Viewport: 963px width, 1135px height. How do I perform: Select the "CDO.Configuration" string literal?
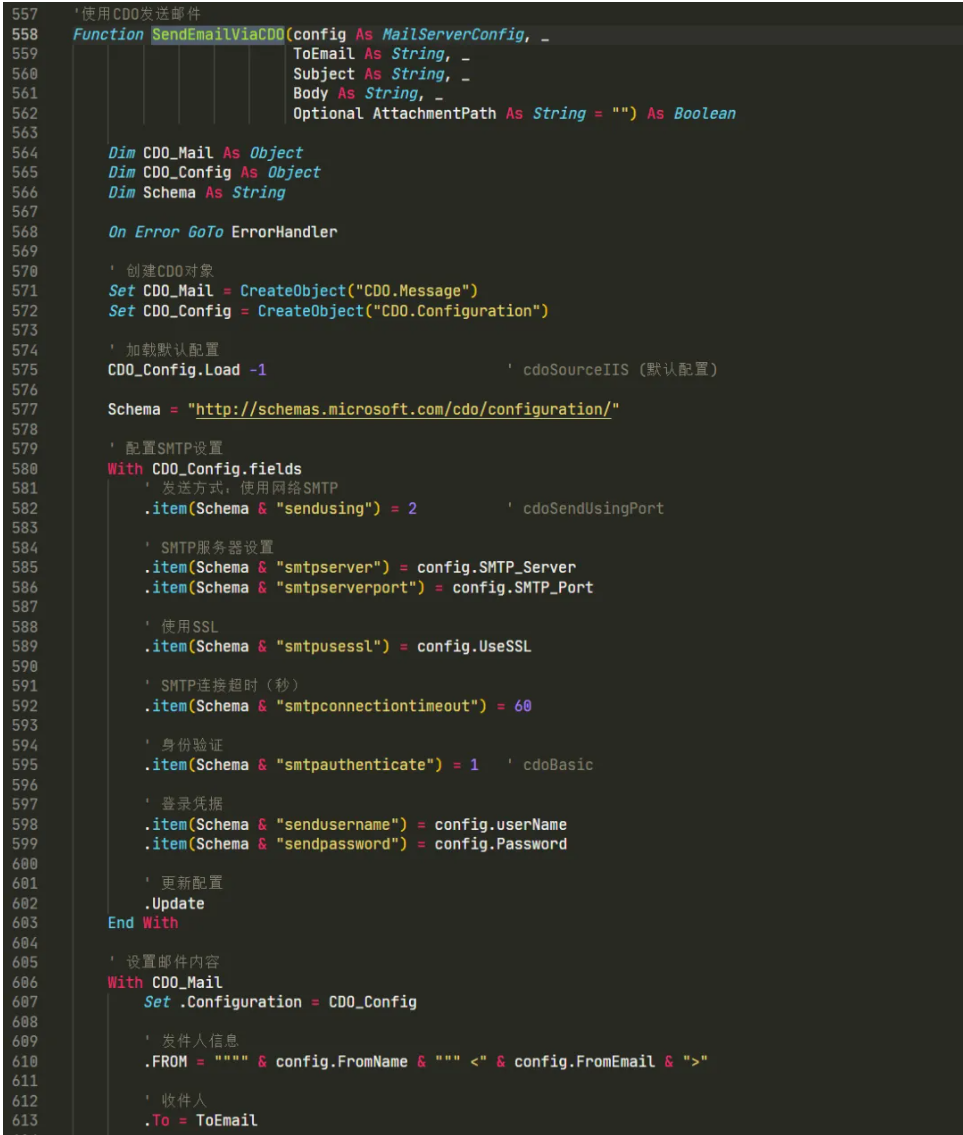(457, 311)
